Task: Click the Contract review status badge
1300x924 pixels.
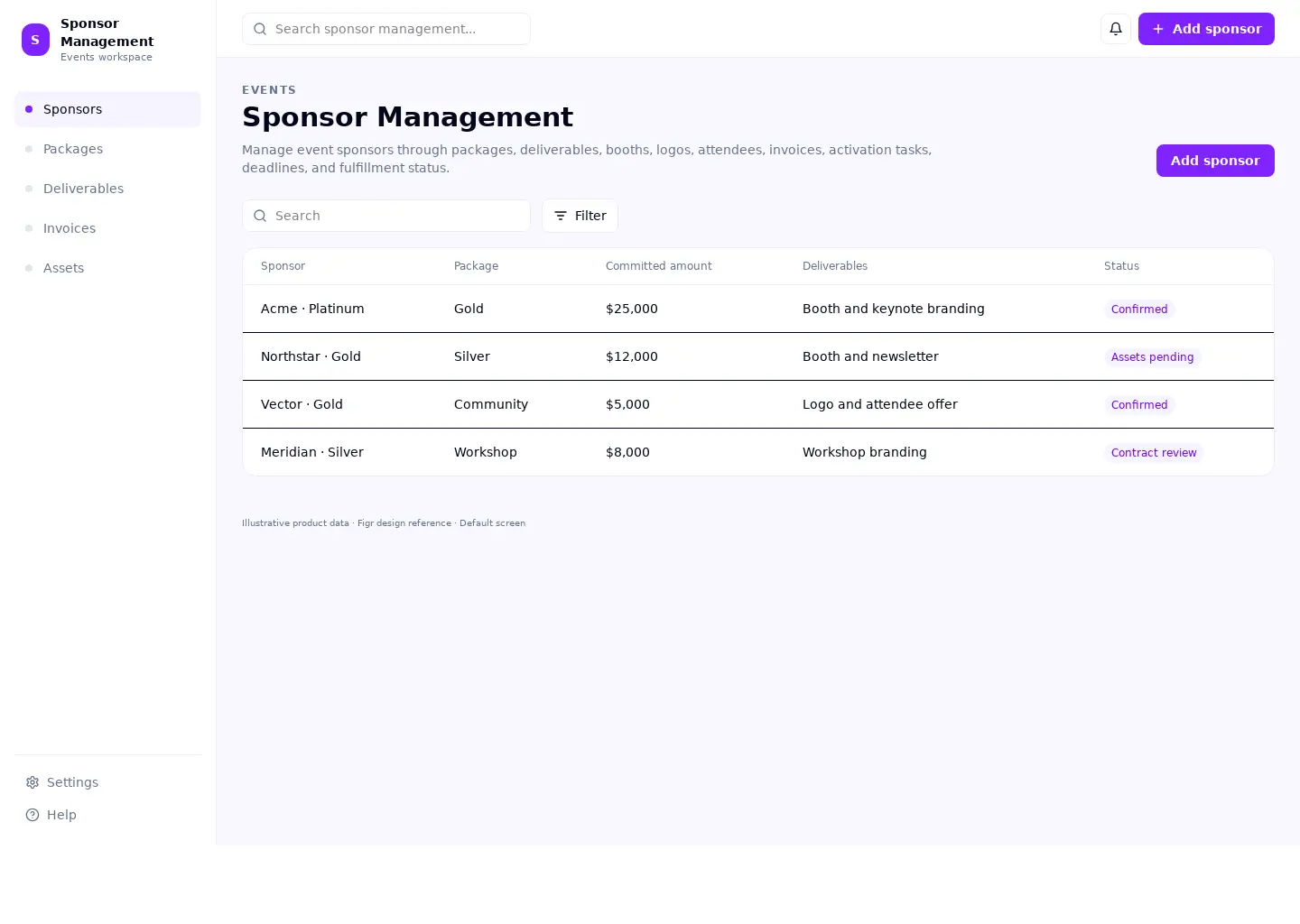Action: [1154, 453]
